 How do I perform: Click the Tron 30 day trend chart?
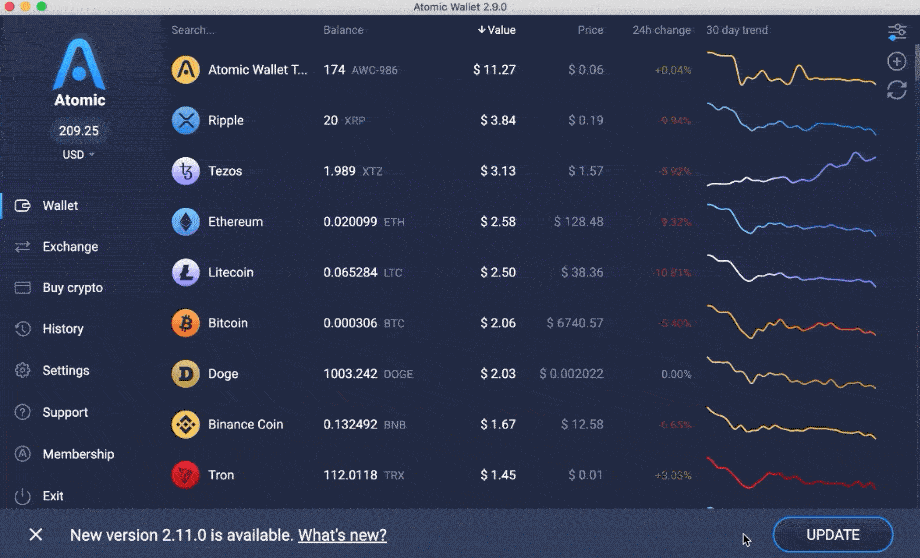(x=791, y=473)
